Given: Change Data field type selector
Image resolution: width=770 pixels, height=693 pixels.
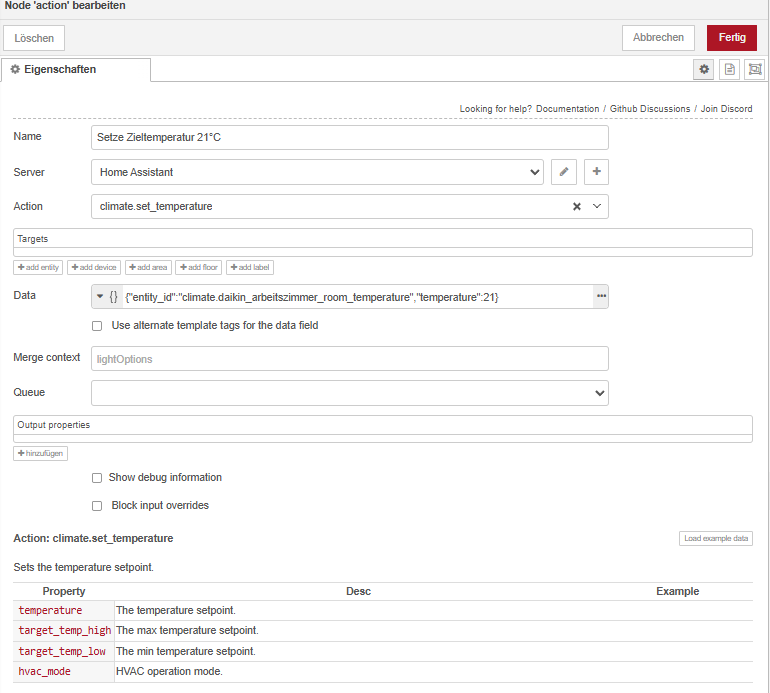Looking at the screenshot, I should point(106,297).
